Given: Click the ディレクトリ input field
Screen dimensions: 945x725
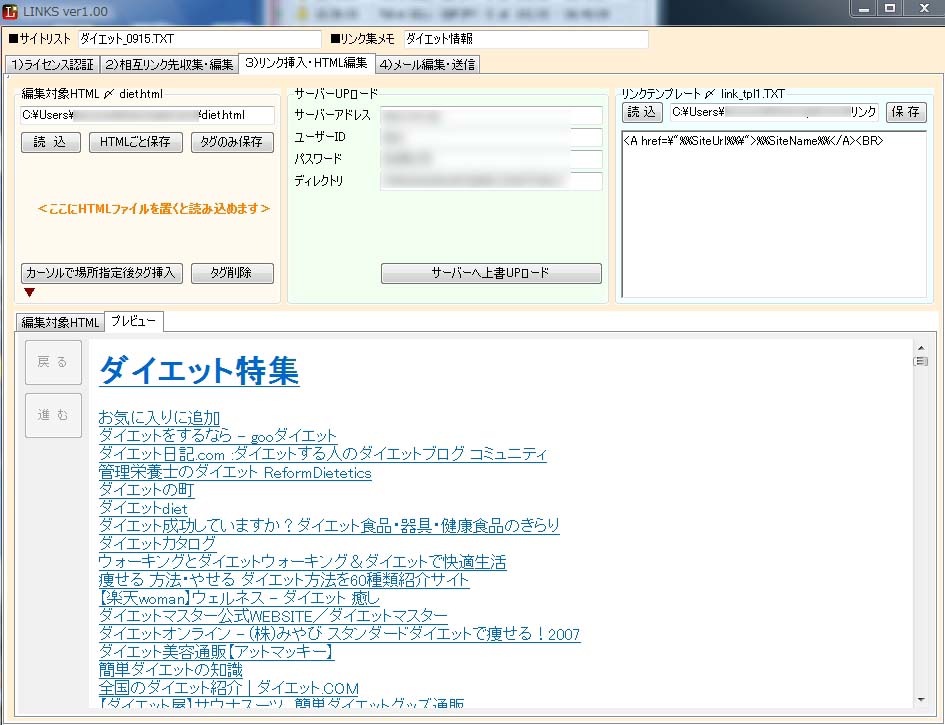Looking at the screenshot, I should [x=491, y=181].
